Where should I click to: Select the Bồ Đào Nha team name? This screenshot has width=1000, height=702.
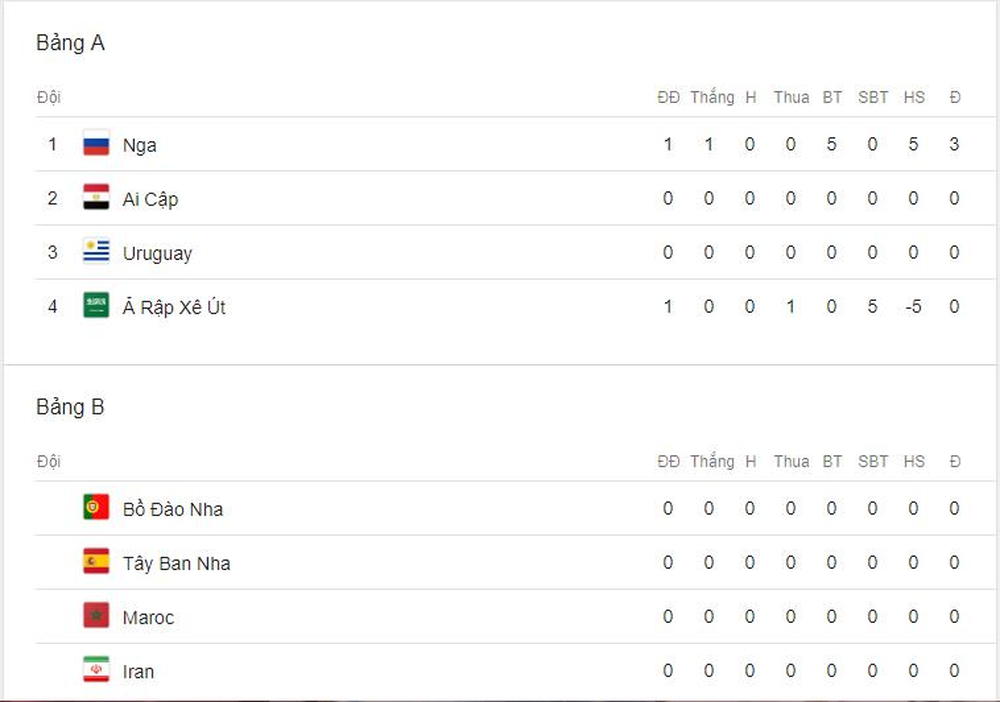pyautogui.click(x=173, y=509)
